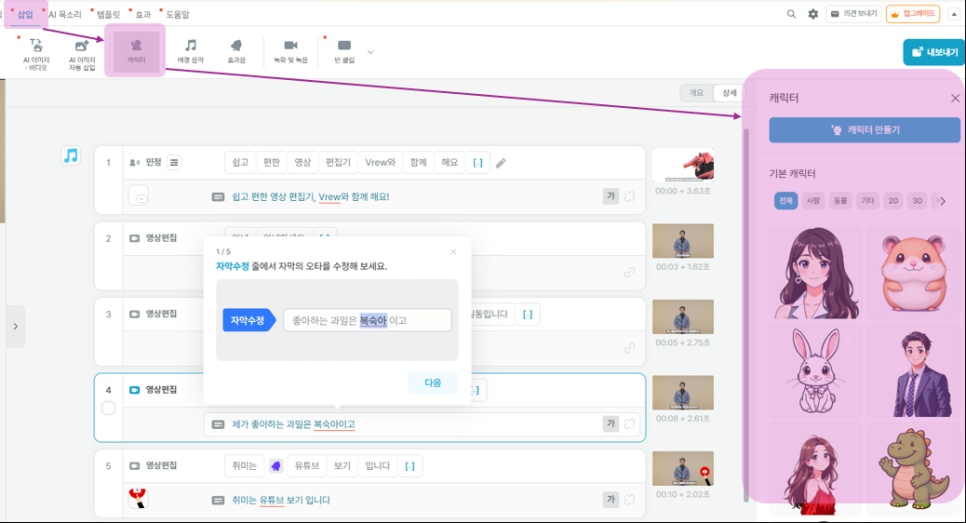Filter characters by 사람
This screenshot has width=966, height=523.
click(813, 200)
